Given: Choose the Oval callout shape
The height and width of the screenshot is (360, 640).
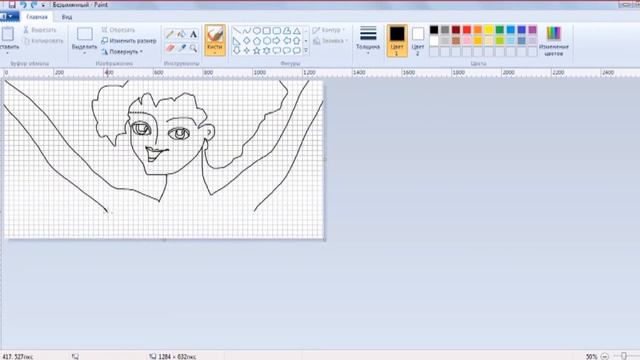Looking at the screenshot, I should click(x=287, y=51).
